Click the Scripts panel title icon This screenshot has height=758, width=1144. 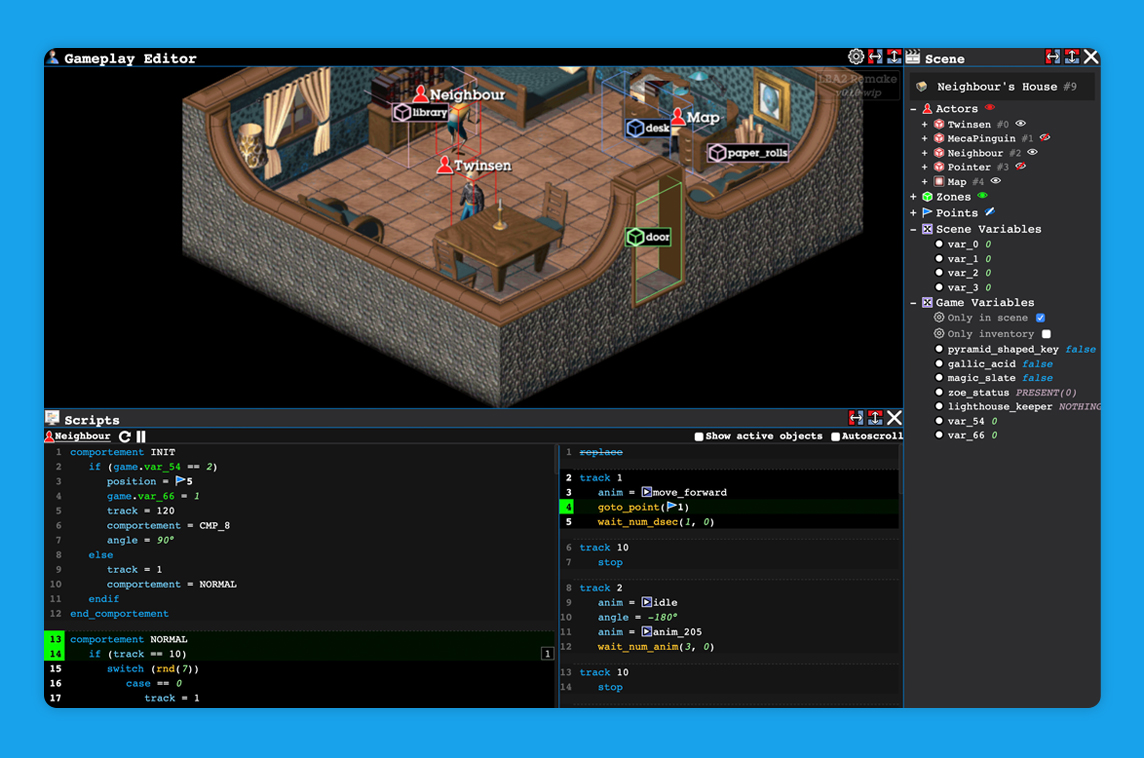(x=53, y=418)
